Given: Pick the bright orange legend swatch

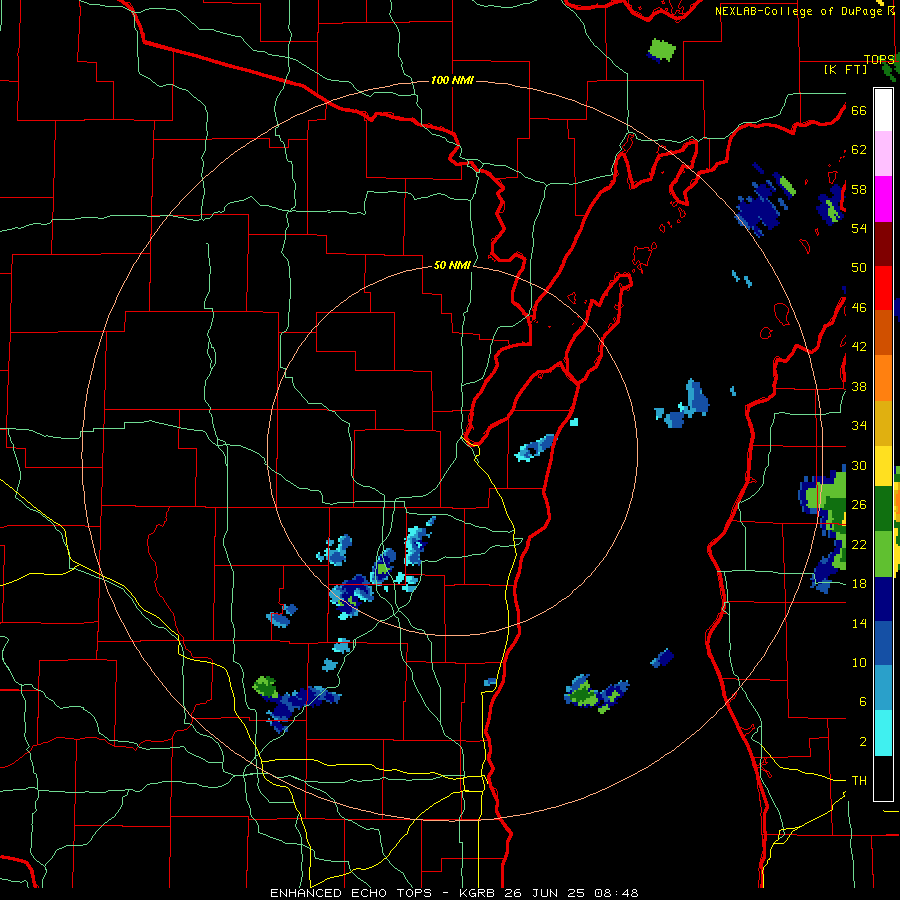Looking at the screenshot, I should (x=883, y=378).
